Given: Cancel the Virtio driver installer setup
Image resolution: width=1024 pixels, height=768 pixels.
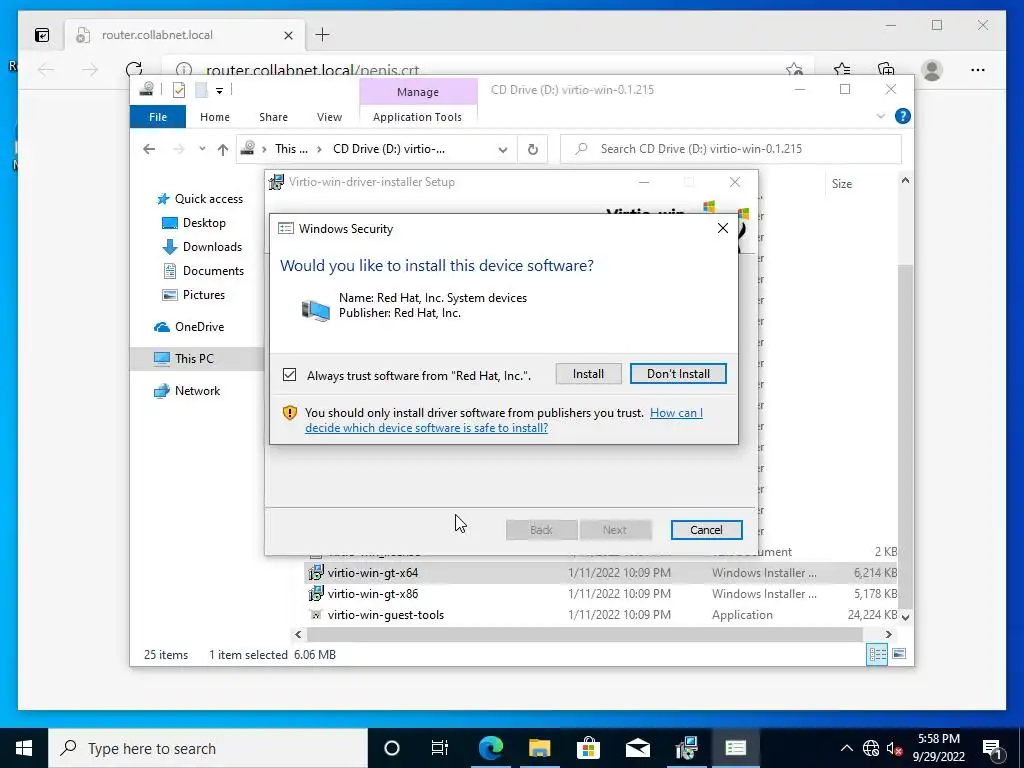Looking at the screenshot, I should pyautogui.click(x=706, y=530).
